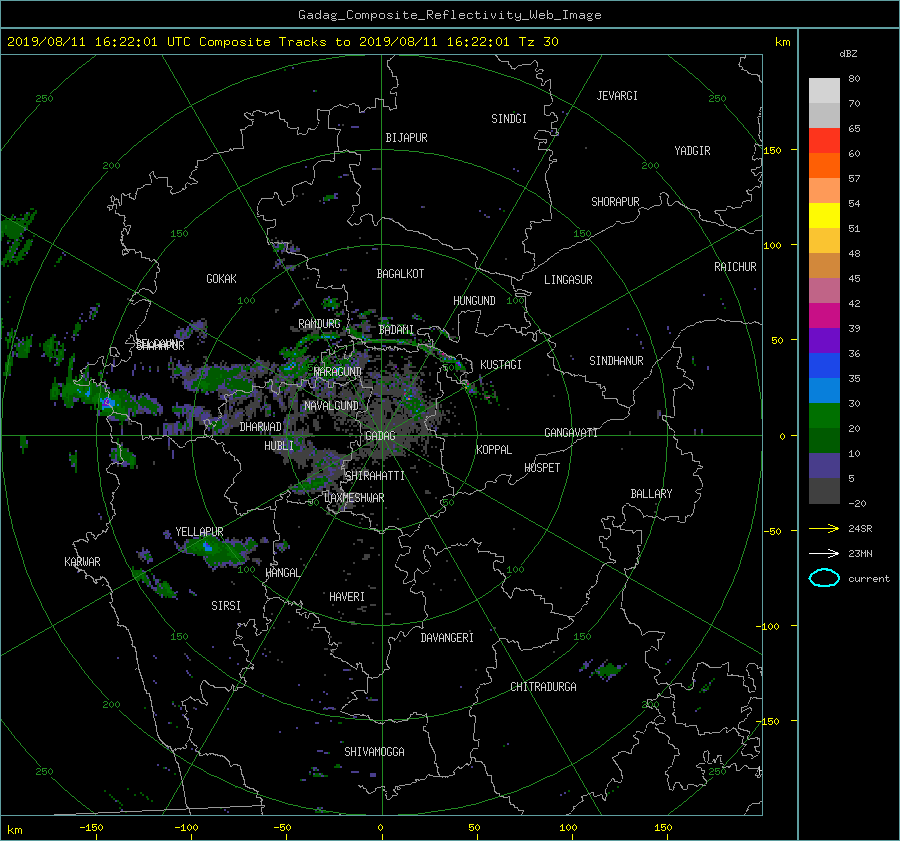Click the LINGASUR city label
900x841 pixels.
[568, 280]
